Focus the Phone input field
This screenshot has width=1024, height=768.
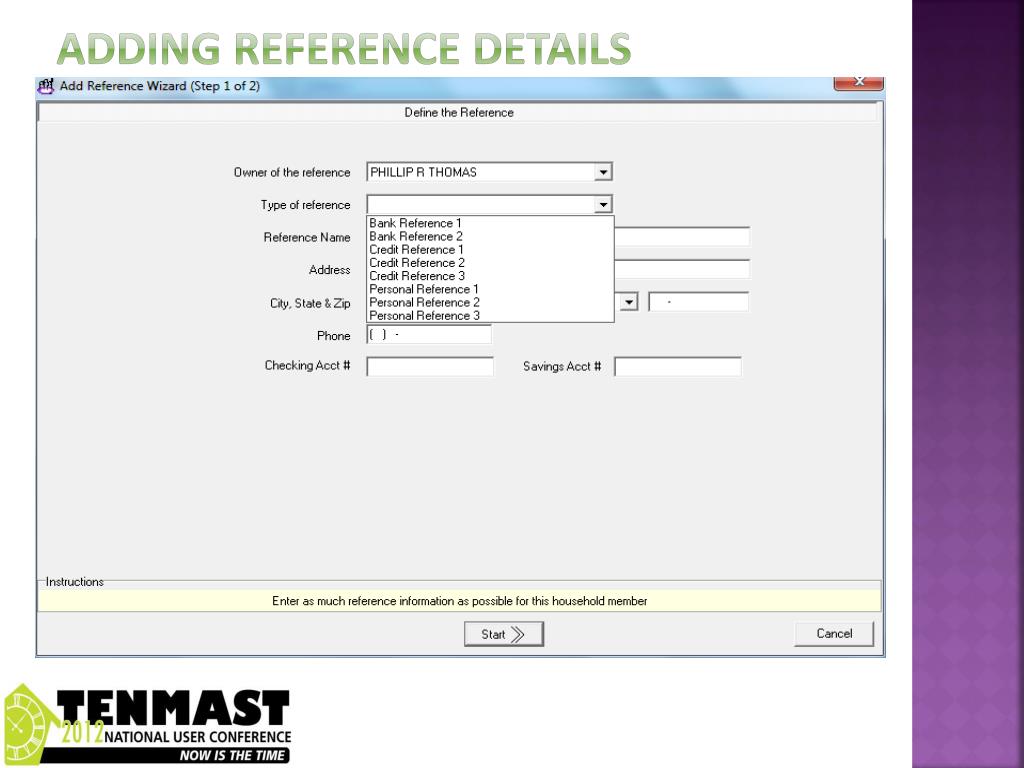coord(429,335)
